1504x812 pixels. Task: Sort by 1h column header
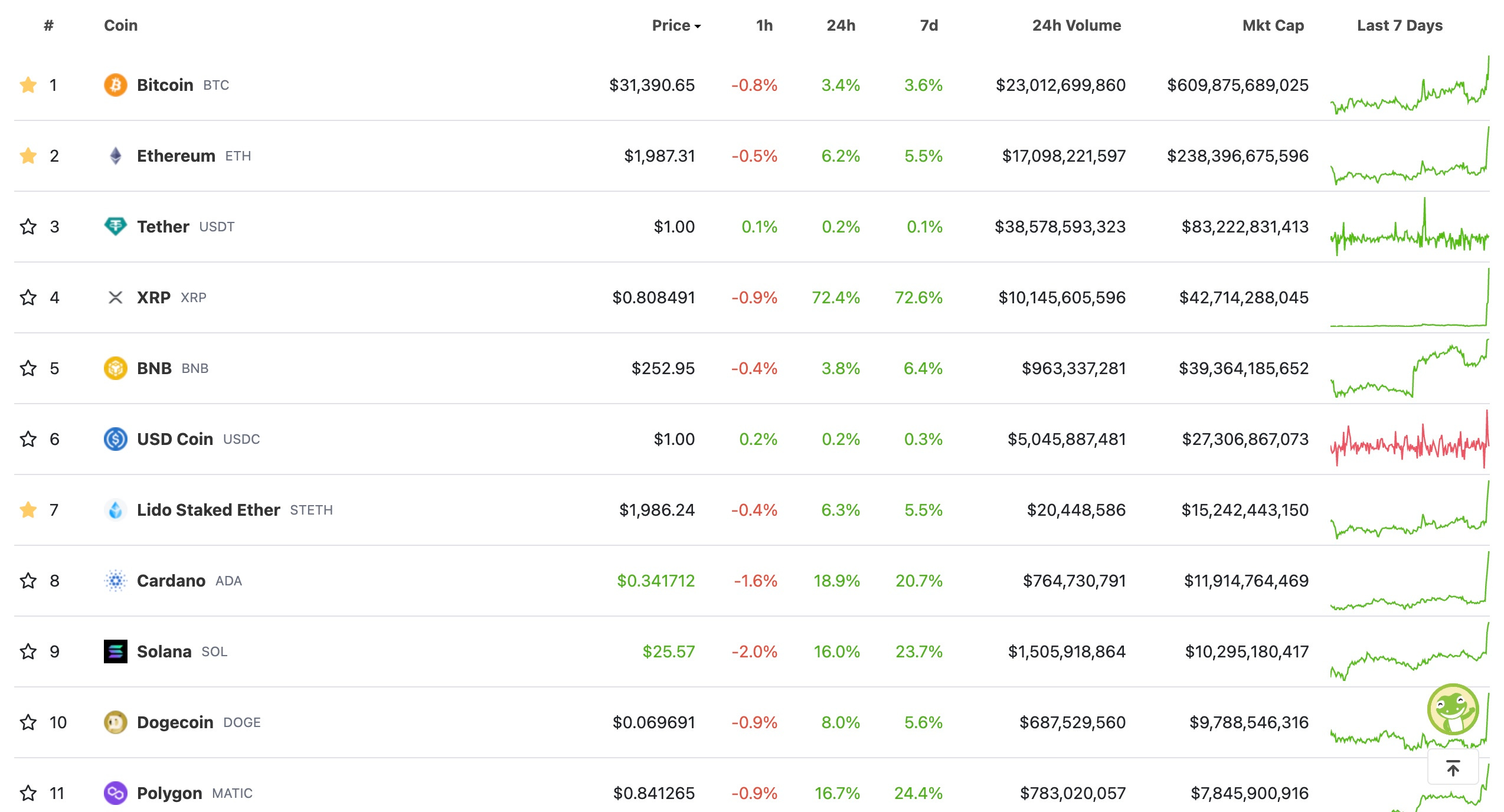764,25
